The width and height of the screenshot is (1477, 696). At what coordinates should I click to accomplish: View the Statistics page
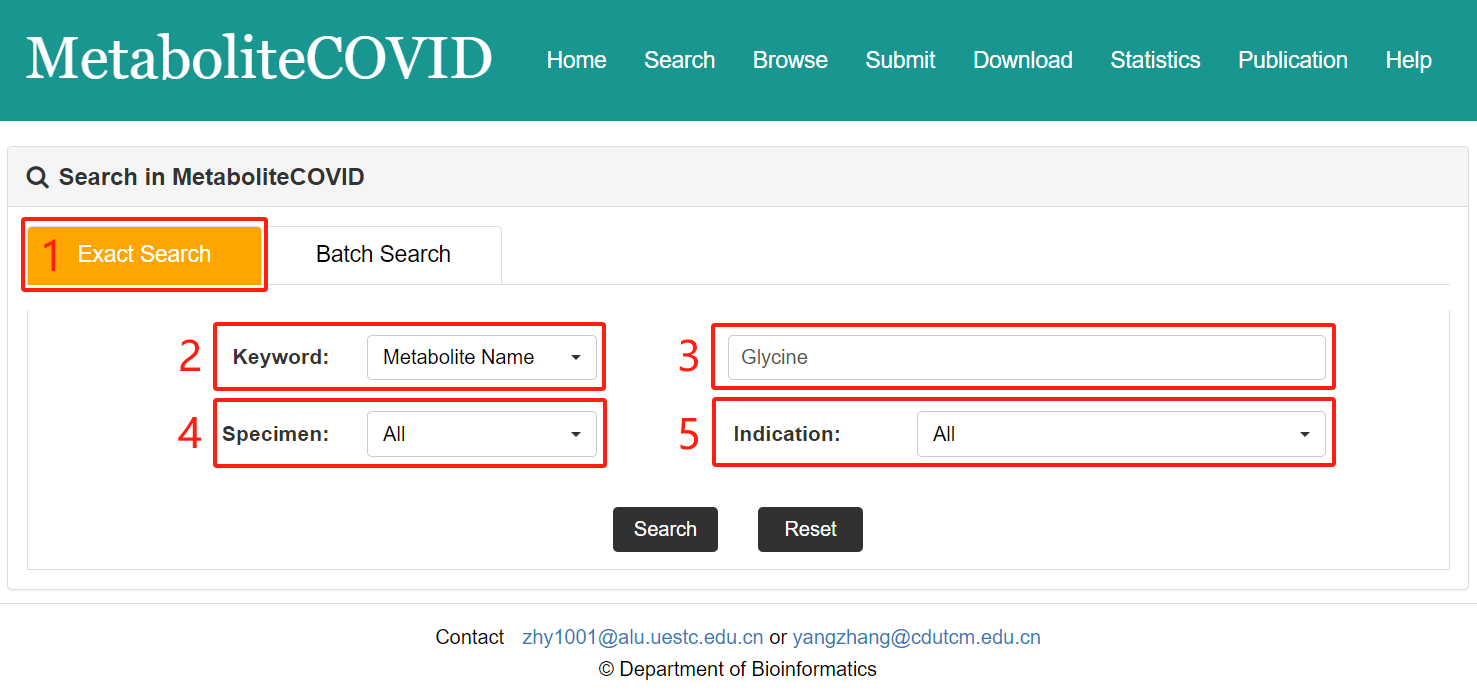[1155, 60]
